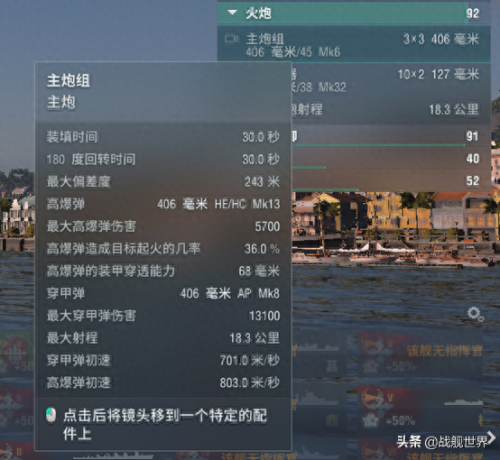The height and width of the screenshot is (460, 500).
Task: Open the settings gear icon above flags
Action: [474, 314]
